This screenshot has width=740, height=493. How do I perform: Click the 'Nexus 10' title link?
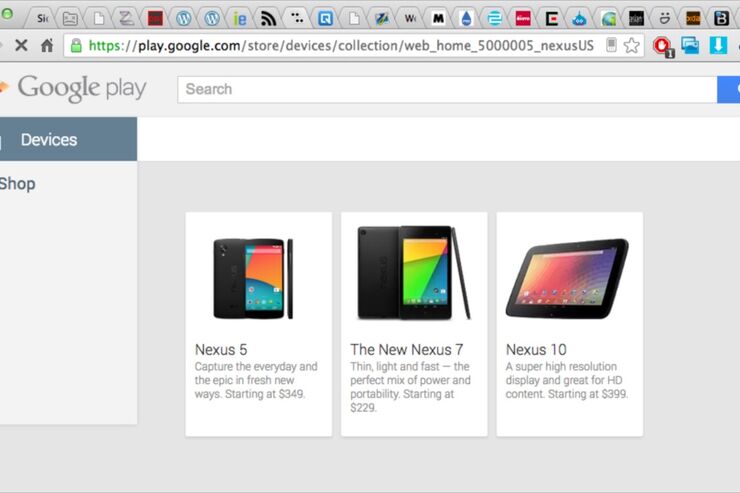coord(536,350)
